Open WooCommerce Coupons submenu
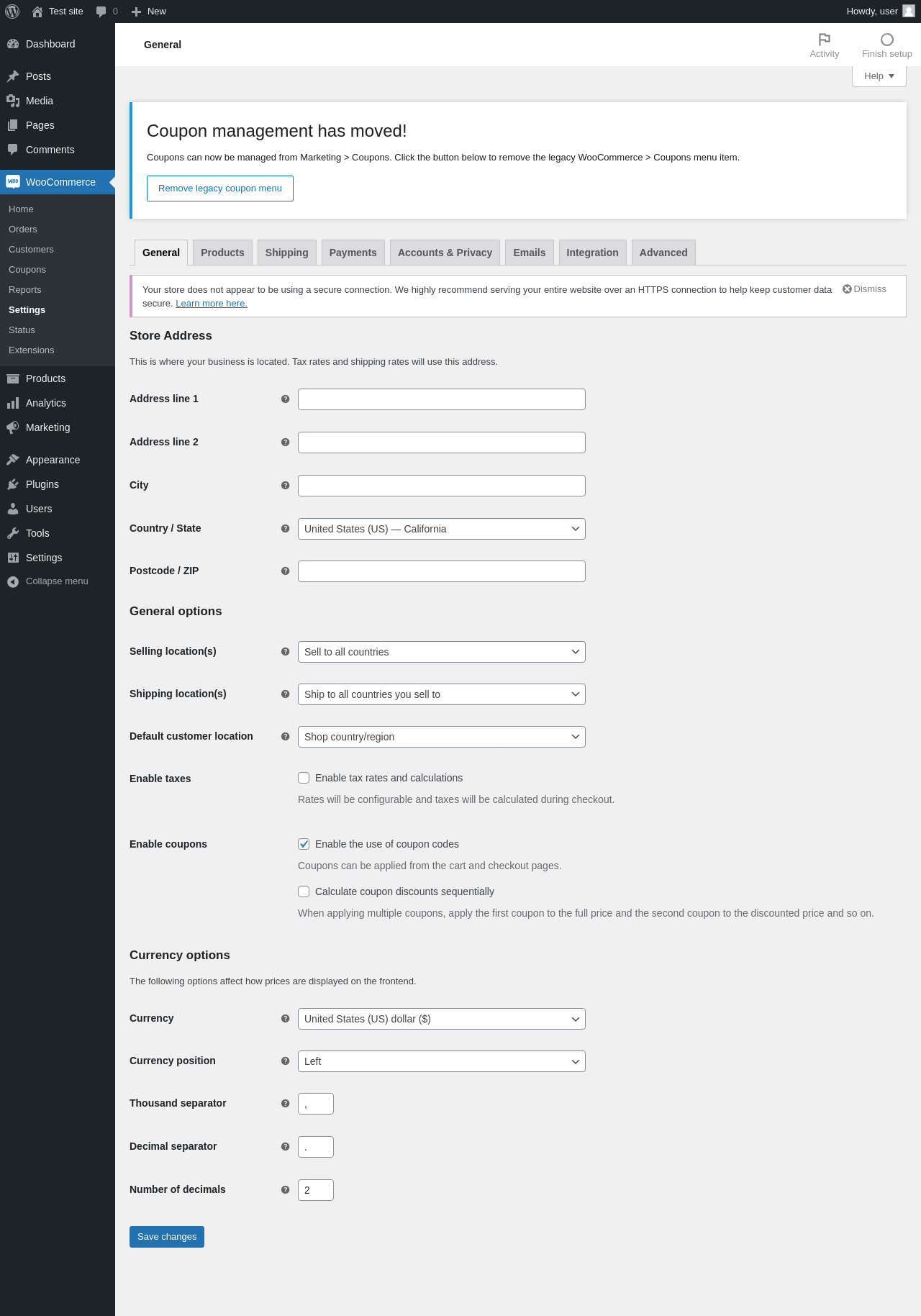Screen dimensions: 921x1316 [x=58, y=270]
